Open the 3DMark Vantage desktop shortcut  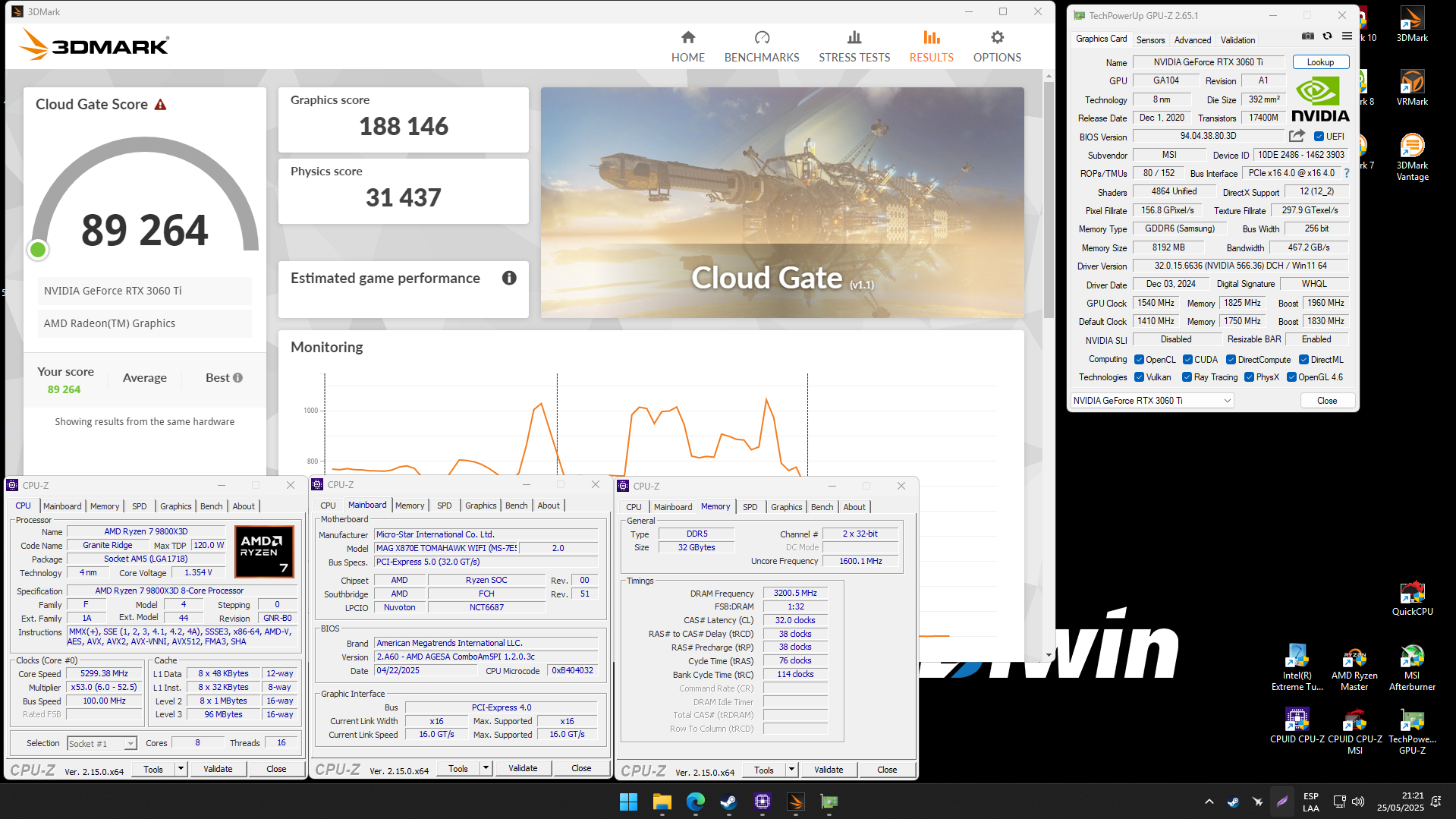pyautogui.click(x=1412, y=157)
